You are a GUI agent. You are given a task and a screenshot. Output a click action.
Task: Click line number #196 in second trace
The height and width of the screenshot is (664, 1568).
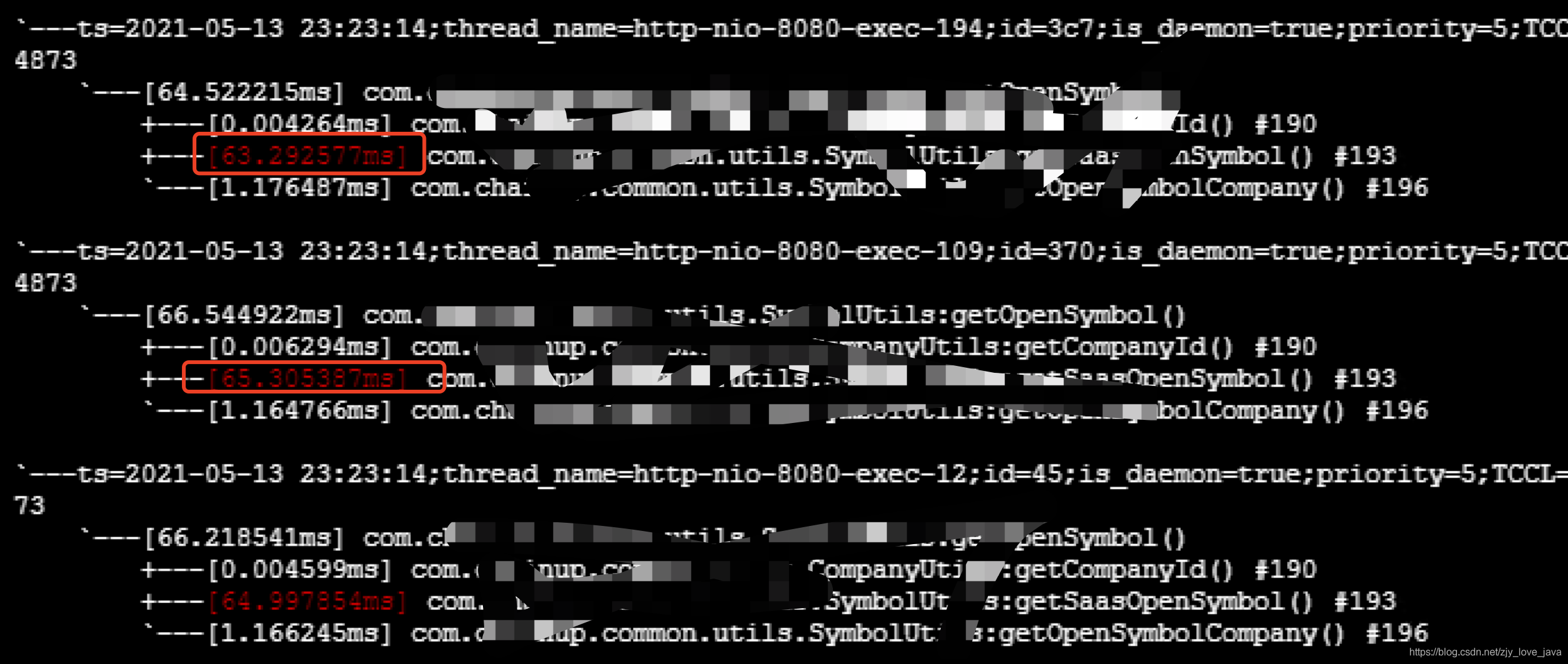(x=1397, y=410)
